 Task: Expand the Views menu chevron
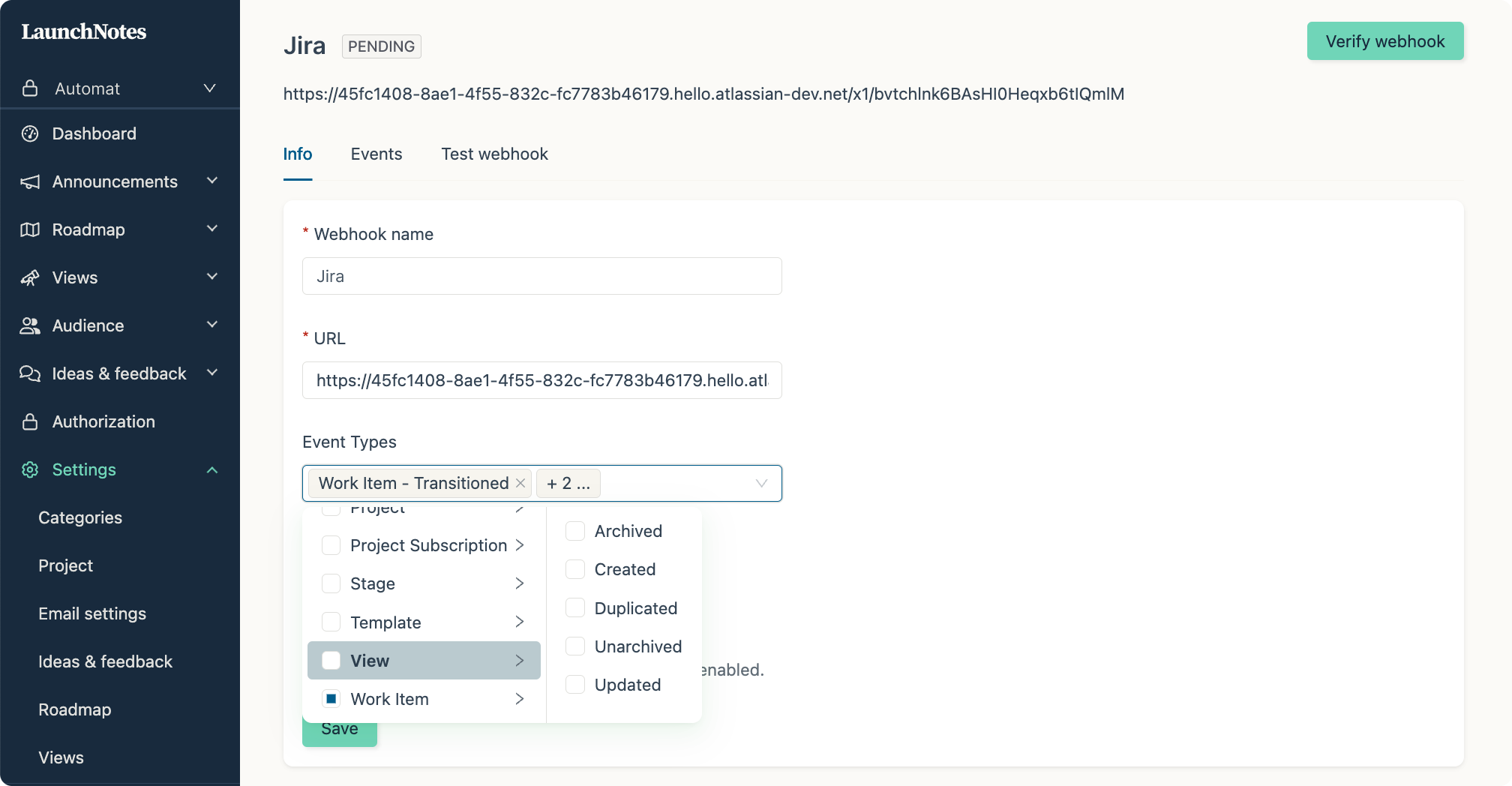pyautogui.click(x=212, y=277)
